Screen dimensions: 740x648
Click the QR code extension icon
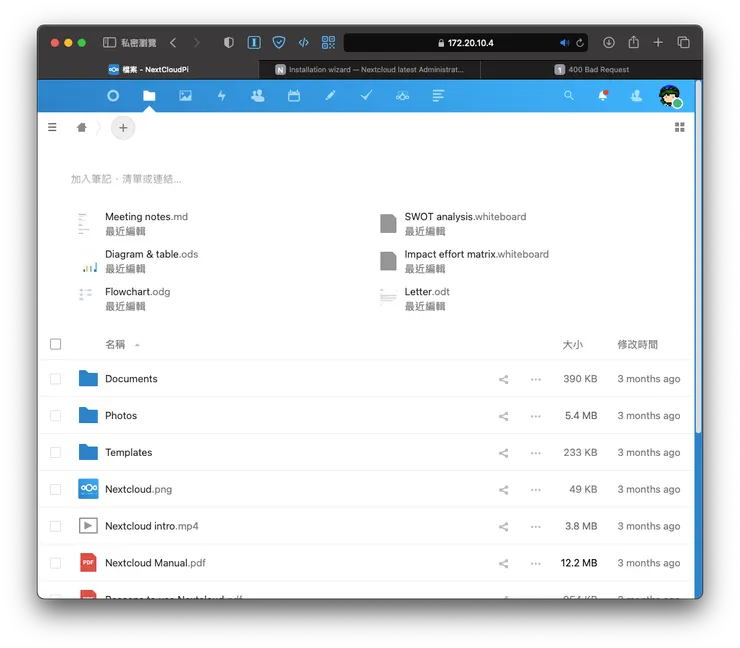coord(328,42)
